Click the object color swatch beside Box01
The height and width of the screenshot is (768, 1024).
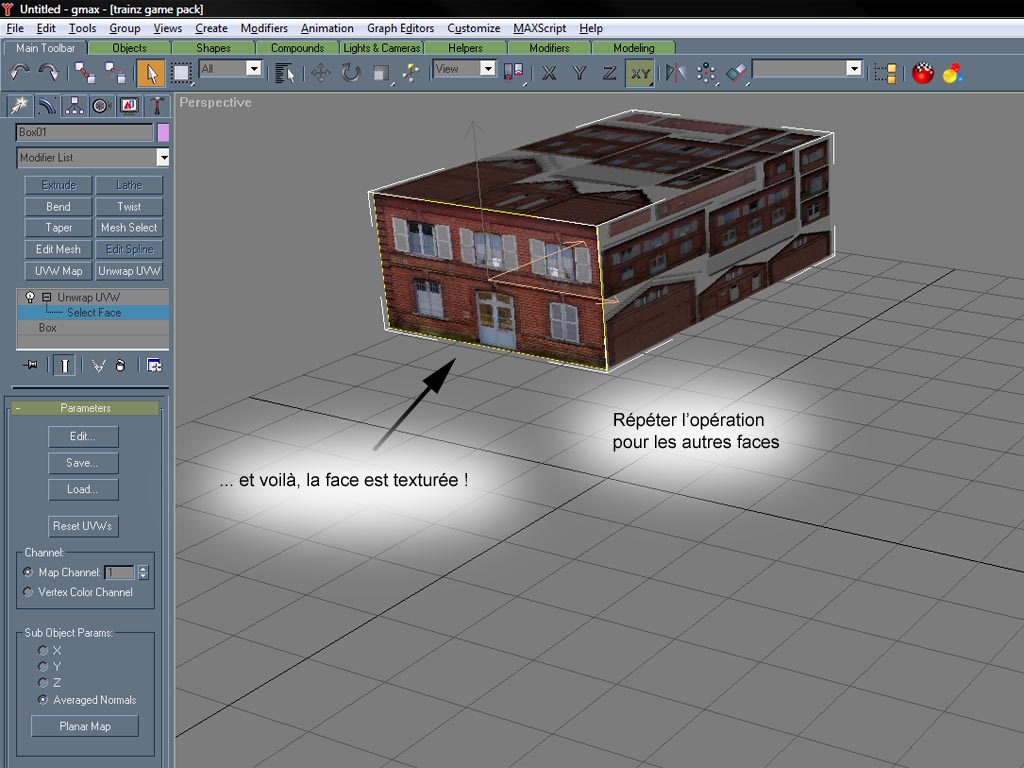(163, 132)
